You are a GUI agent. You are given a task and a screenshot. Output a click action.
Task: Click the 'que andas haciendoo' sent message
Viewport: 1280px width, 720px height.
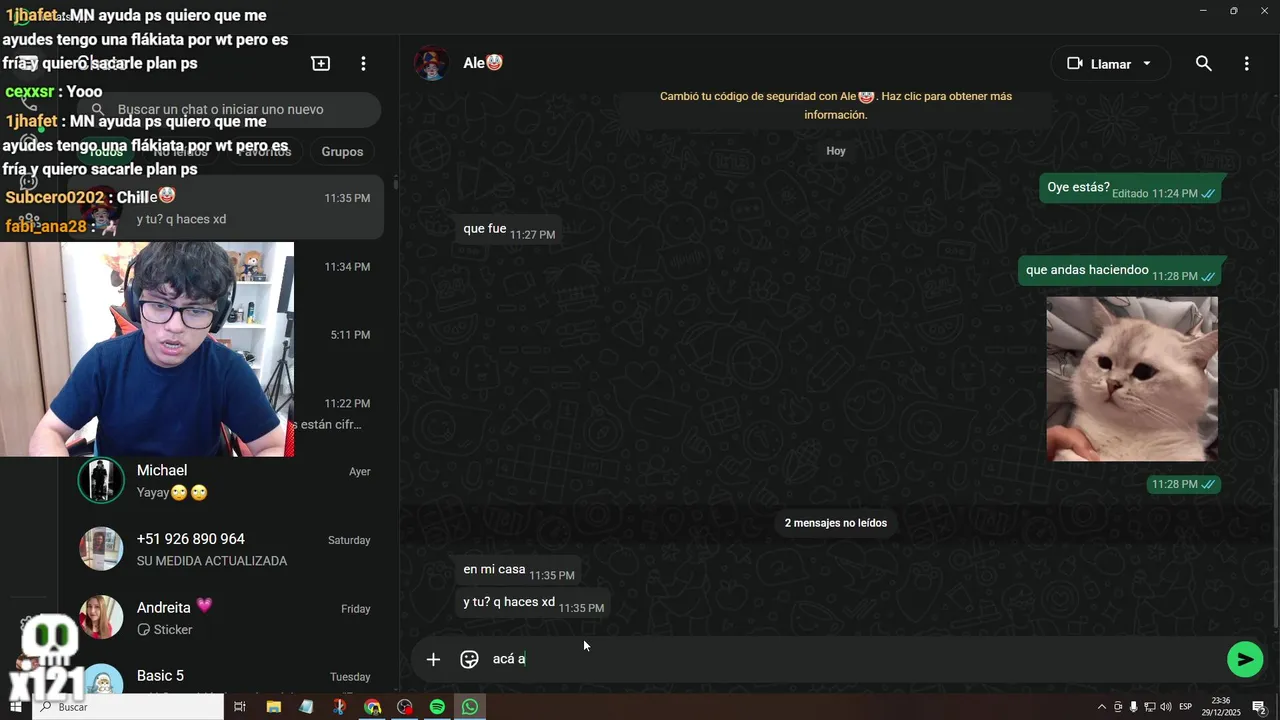tap(1120, 271)
